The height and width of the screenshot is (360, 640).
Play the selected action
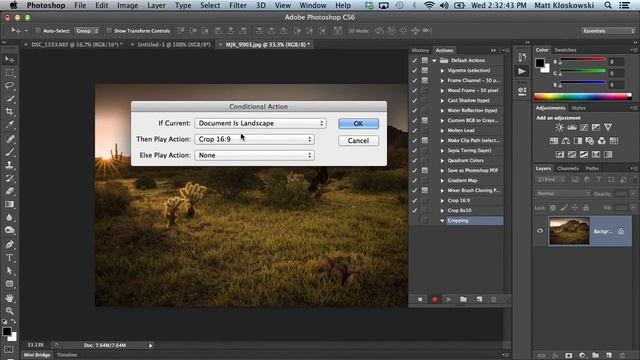[449, 300]
